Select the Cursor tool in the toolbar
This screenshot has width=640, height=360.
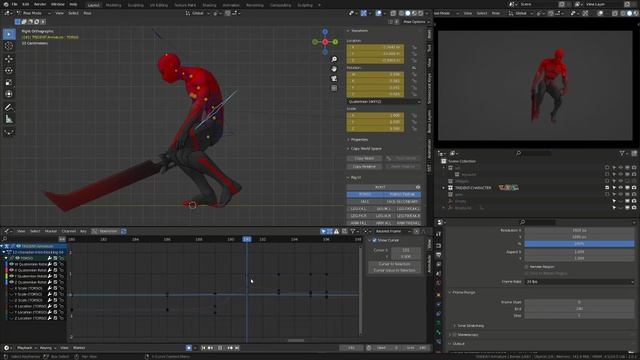[x=9, y=46]
